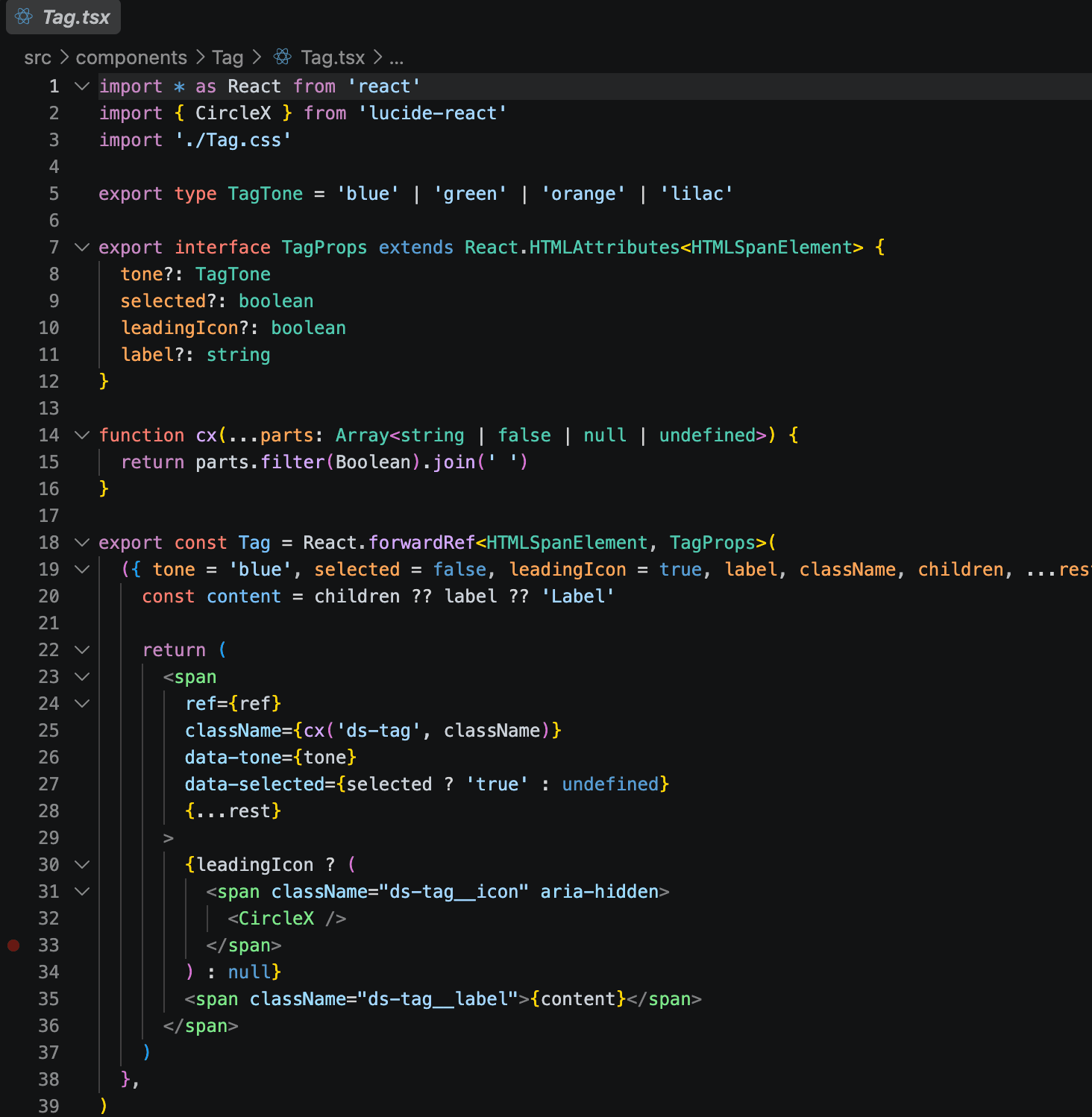This screenshot has width=1092, height=1117.
Task: Fold the return block at line 22
Action: point(82,650)
